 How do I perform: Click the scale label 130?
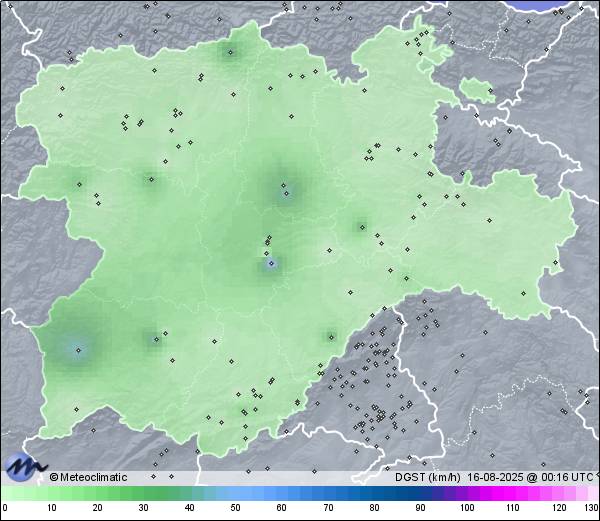click(592, 508)
